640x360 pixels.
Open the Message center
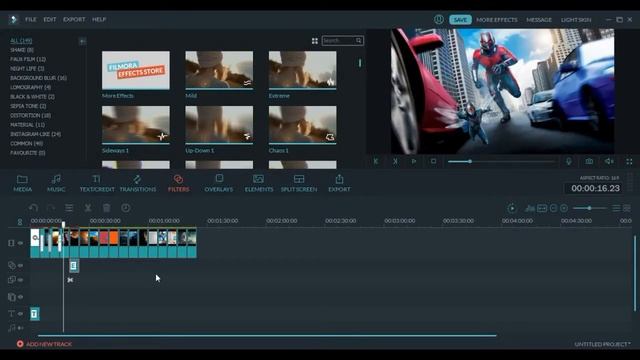[x=539, y=20]
